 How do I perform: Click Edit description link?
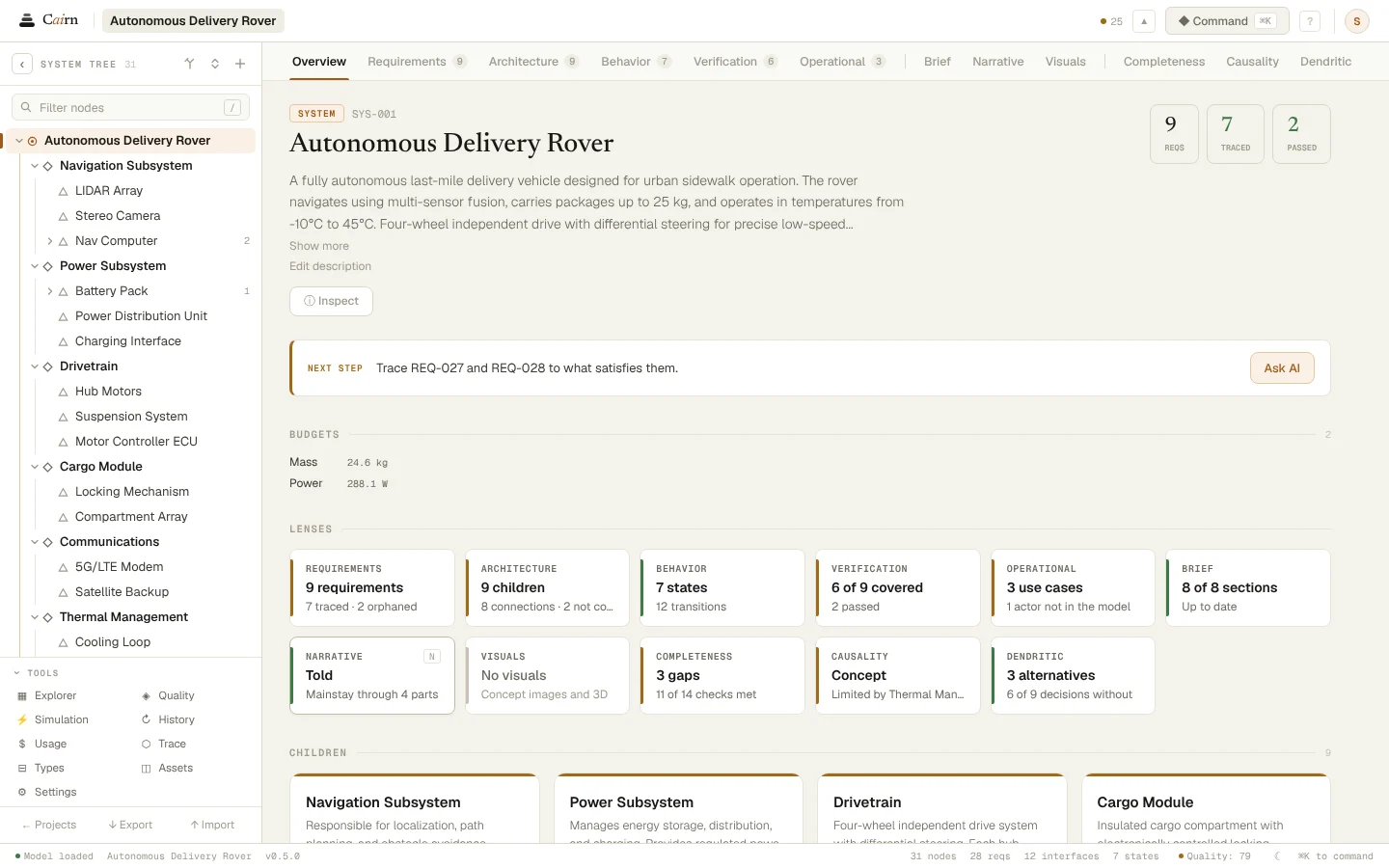click(330, 266)
